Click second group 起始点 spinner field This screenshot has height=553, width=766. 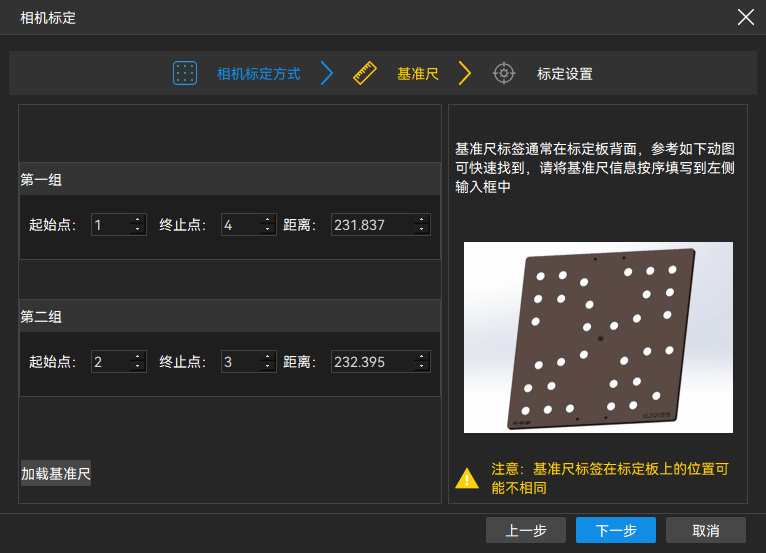[110, 362]
